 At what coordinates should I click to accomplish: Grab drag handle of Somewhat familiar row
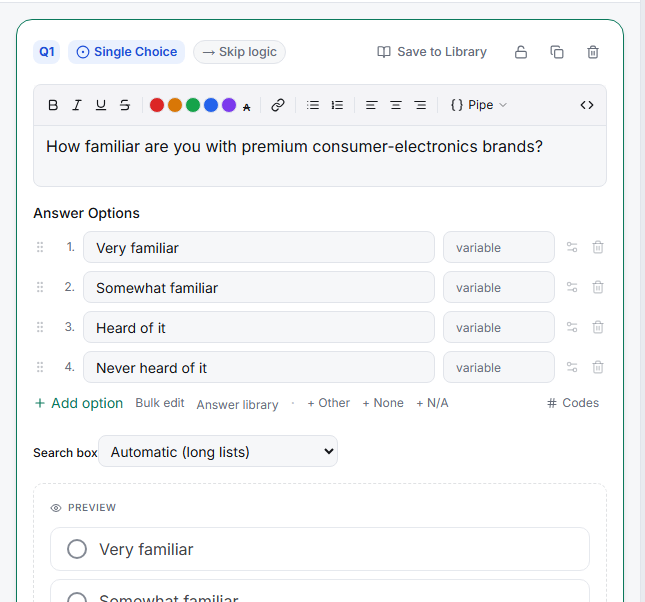pos(40,287)
